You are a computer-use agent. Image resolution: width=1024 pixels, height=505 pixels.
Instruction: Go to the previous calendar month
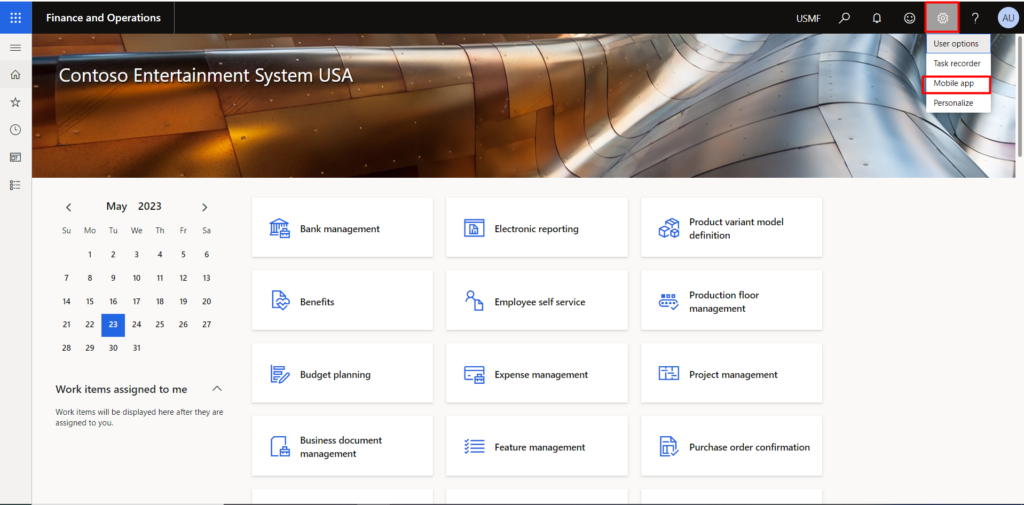(69, 207)
